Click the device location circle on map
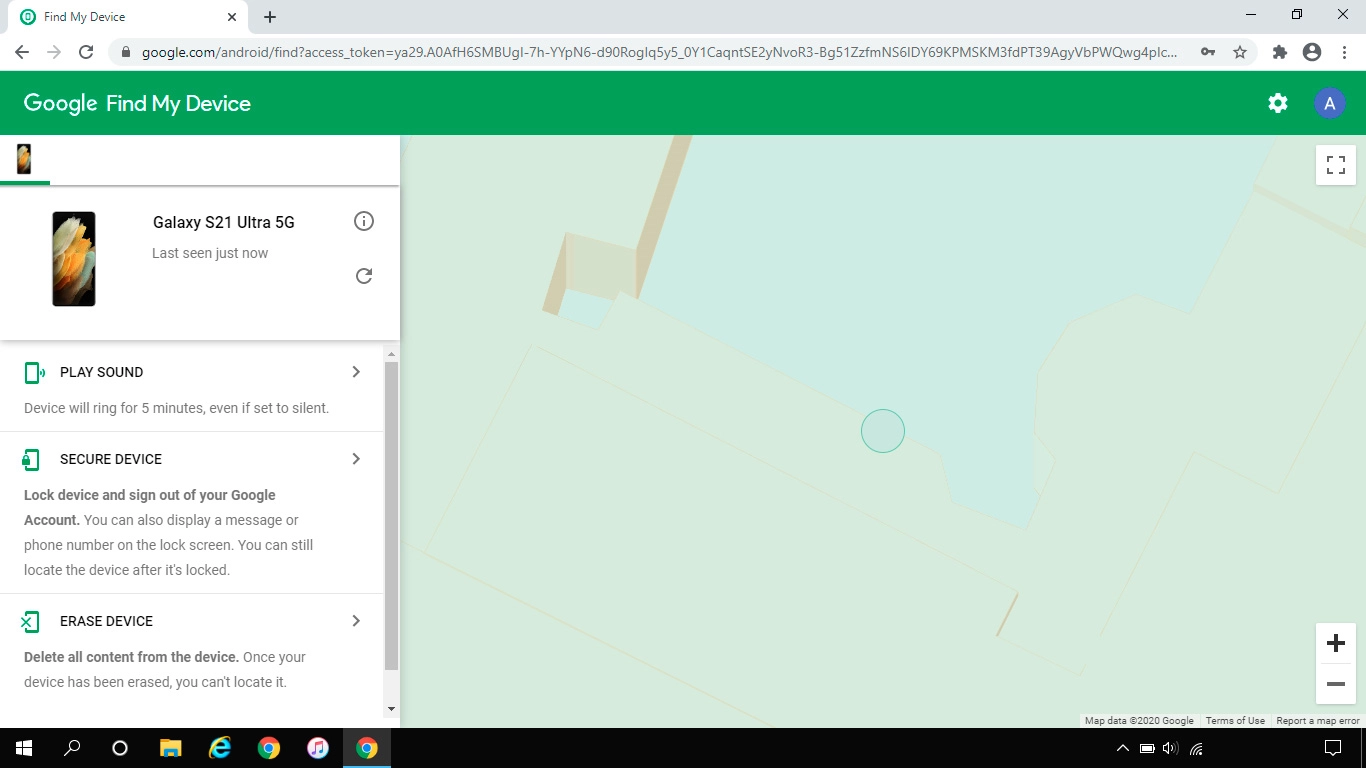 [x=883, y=431]
